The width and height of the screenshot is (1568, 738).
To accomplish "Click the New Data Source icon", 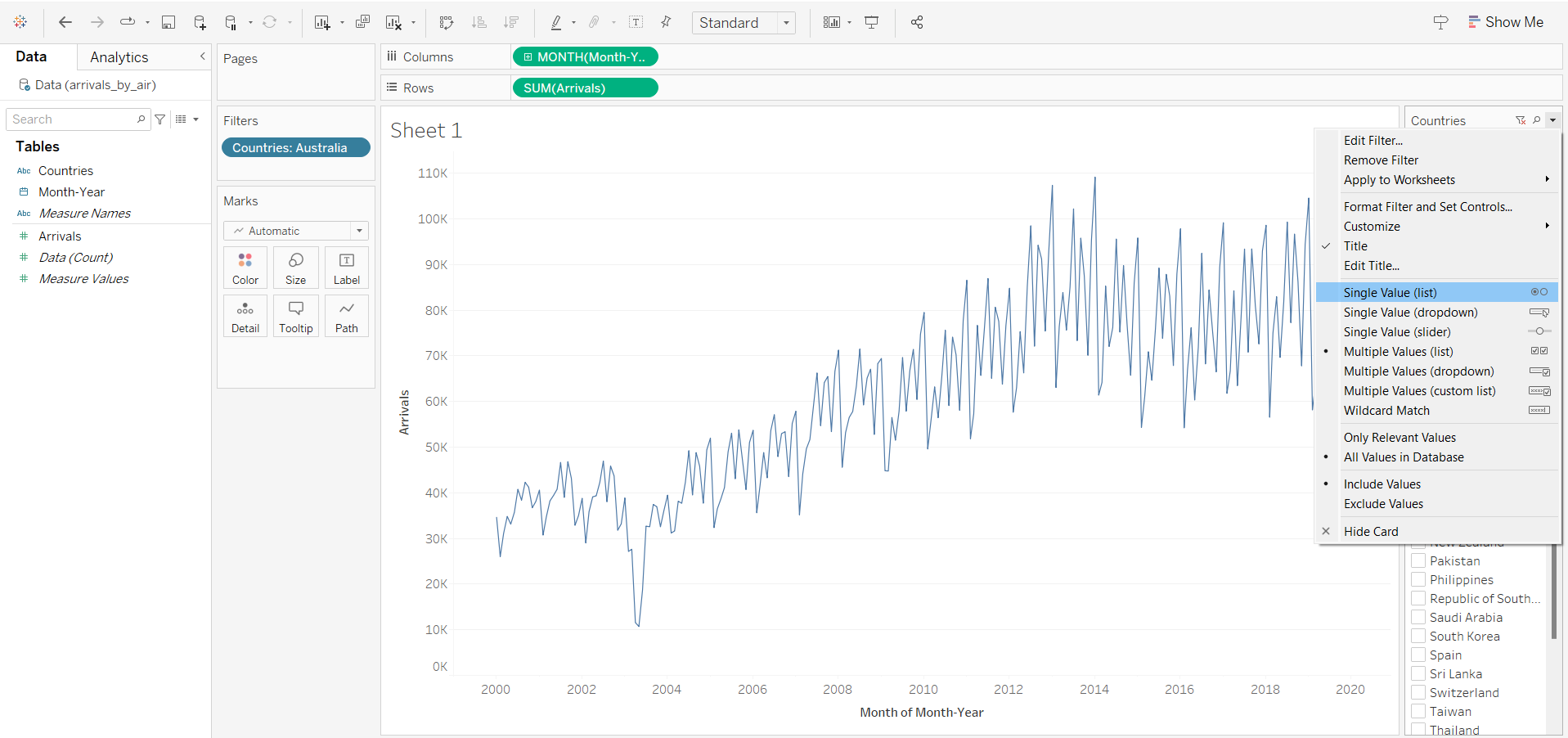I will pos(200,22).
